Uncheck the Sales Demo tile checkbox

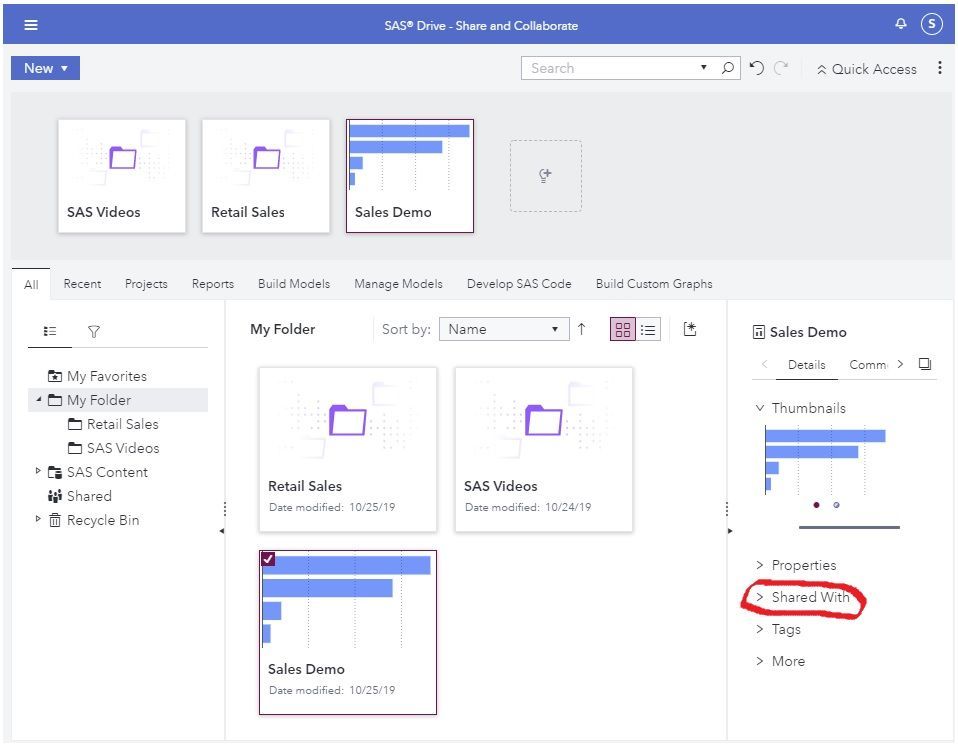coord(268,559)
